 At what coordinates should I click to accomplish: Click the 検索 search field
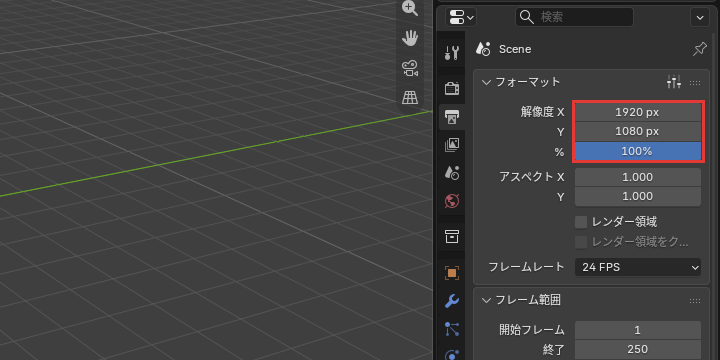[574, 17]
